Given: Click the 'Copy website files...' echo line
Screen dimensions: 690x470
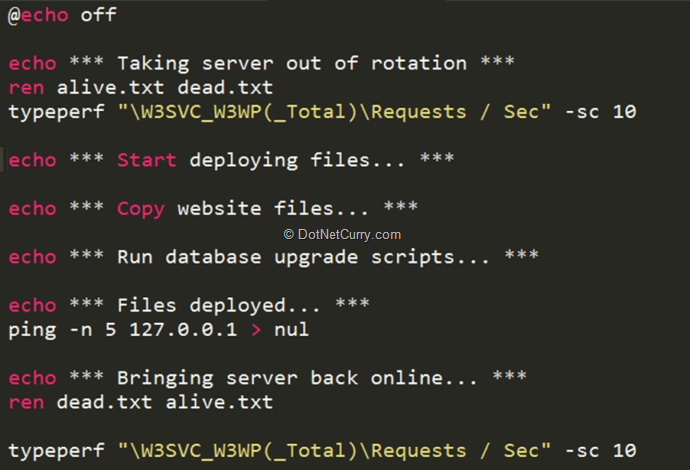Looking at the screenshot, I should 213,209.
